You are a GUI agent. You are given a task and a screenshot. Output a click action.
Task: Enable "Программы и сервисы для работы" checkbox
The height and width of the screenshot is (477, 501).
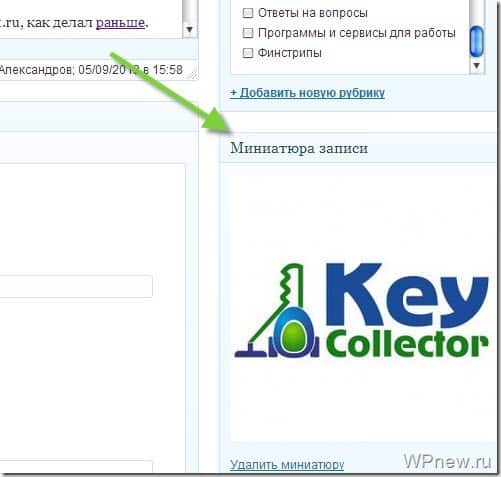pyautogui.click(x=248, y=33)
